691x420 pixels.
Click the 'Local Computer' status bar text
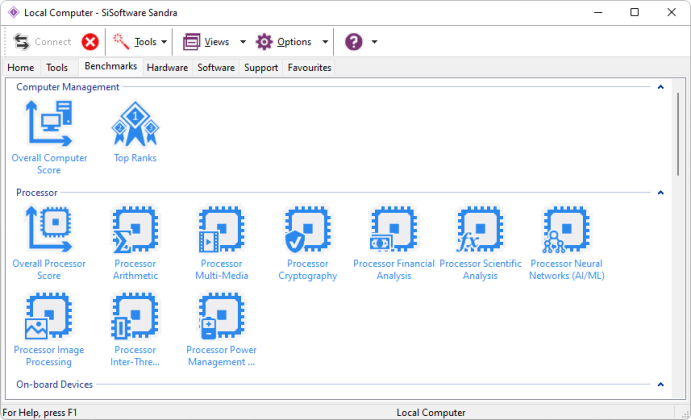(431, 413)
